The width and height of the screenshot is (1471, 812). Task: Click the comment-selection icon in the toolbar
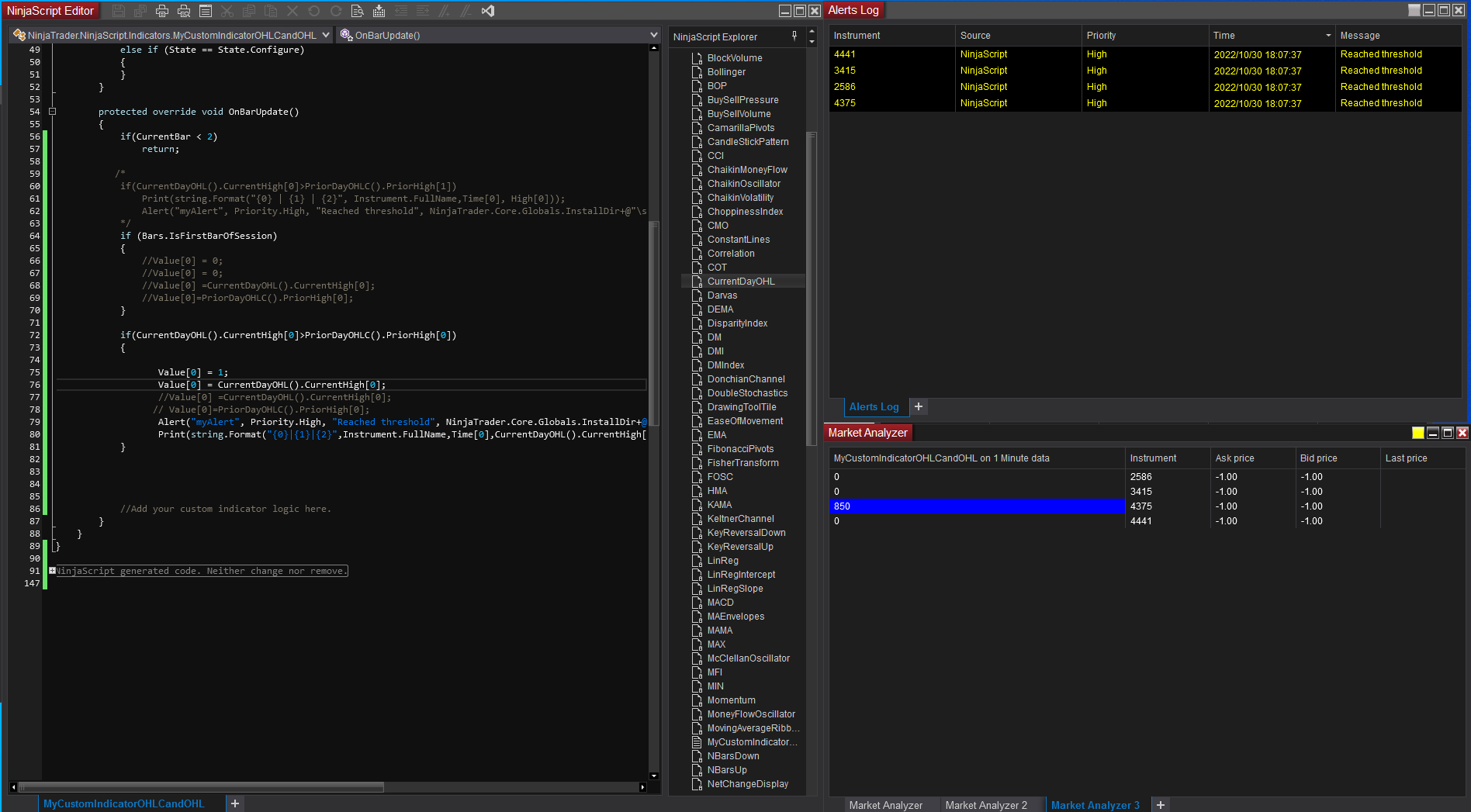[444, 11]
